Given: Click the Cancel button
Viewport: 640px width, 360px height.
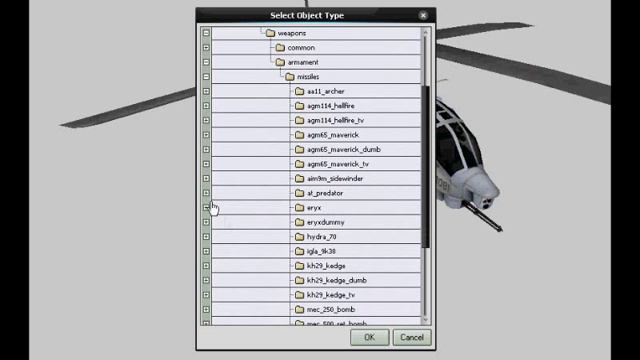Looking at the screenshot, I should click(x=412, y=338).
